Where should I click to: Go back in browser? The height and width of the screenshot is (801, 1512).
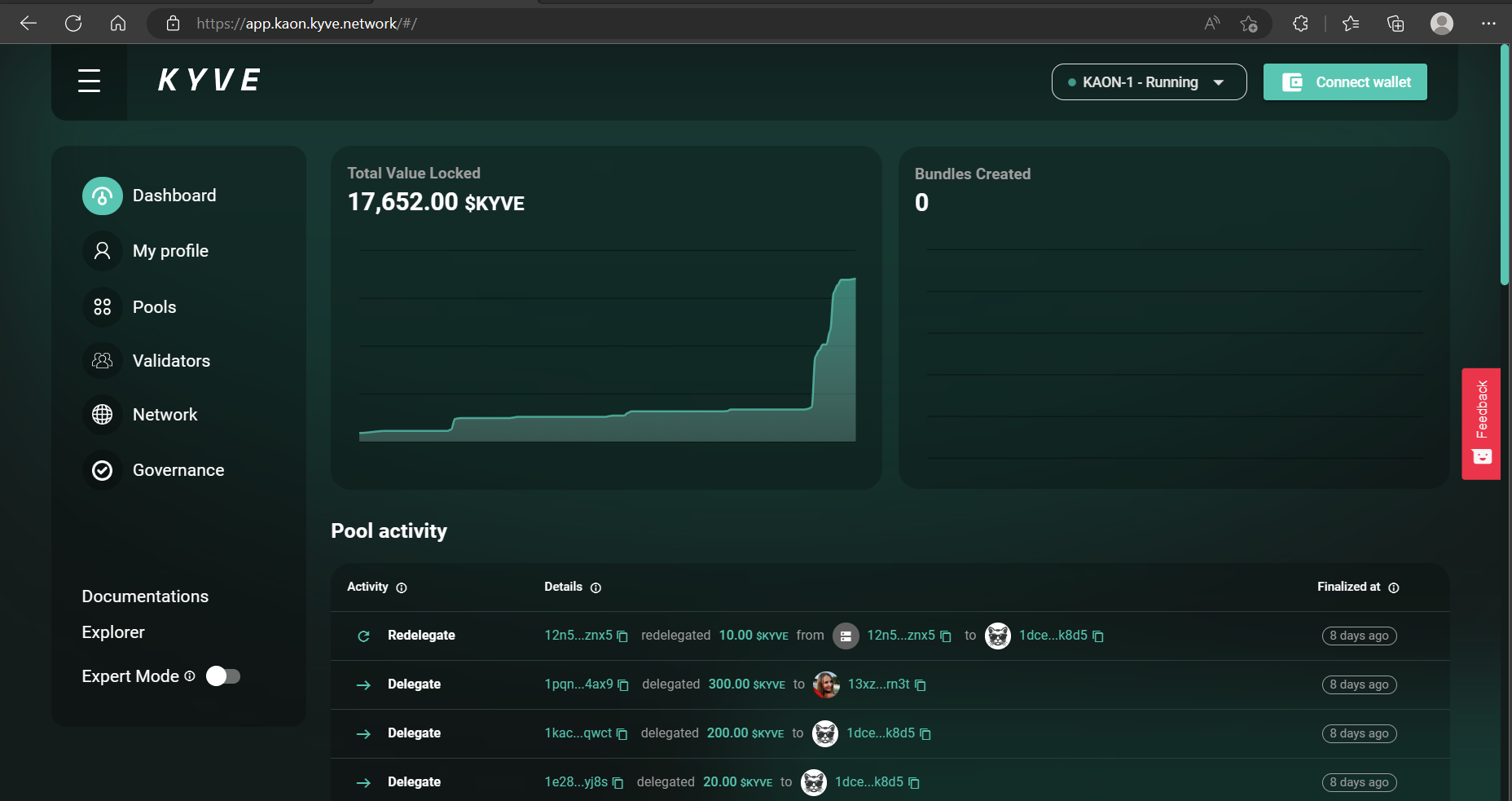(29, 24)
